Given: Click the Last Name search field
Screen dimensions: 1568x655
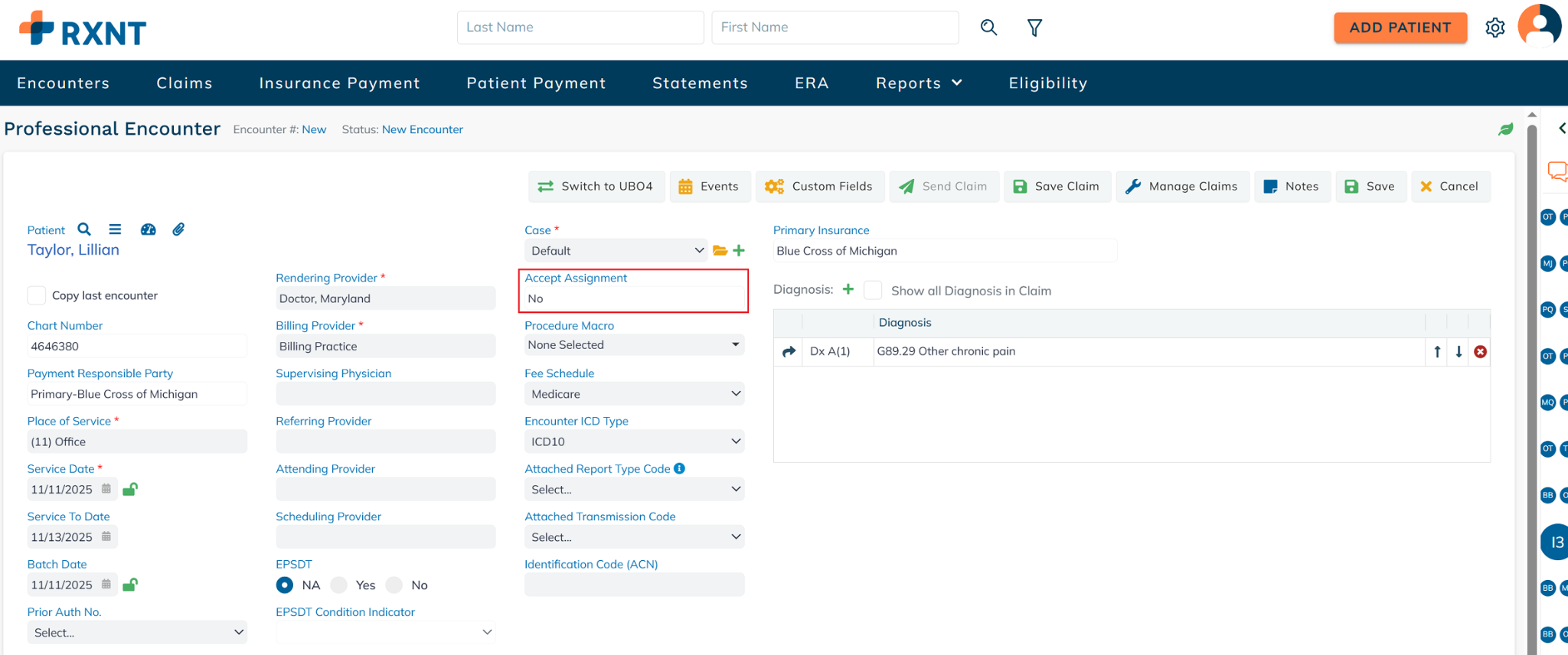Looking at the screenshot, I should (x=580, y=28).
